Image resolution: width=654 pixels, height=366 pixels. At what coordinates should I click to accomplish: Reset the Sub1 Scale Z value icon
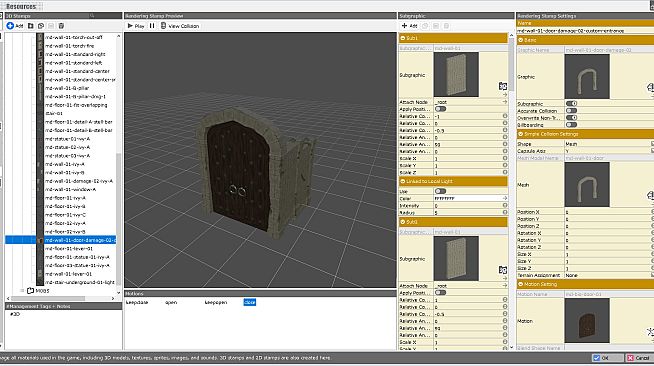click(x=505, y=172)
